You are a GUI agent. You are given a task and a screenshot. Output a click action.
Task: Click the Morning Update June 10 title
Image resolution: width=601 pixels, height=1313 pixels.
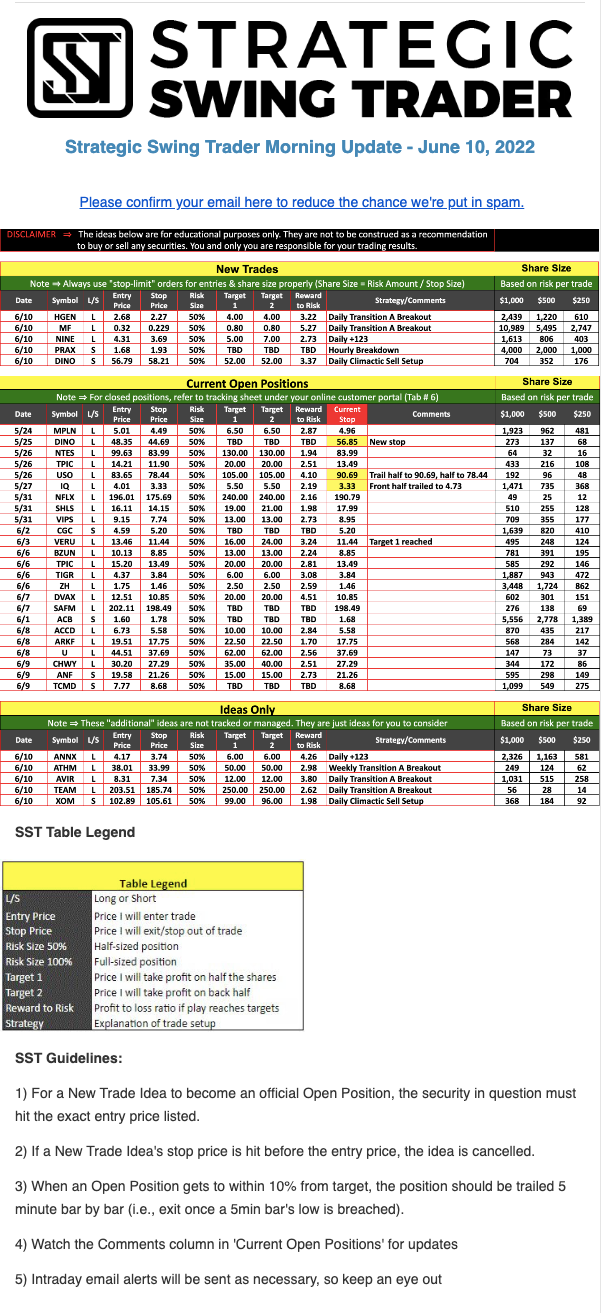(300, 147)
